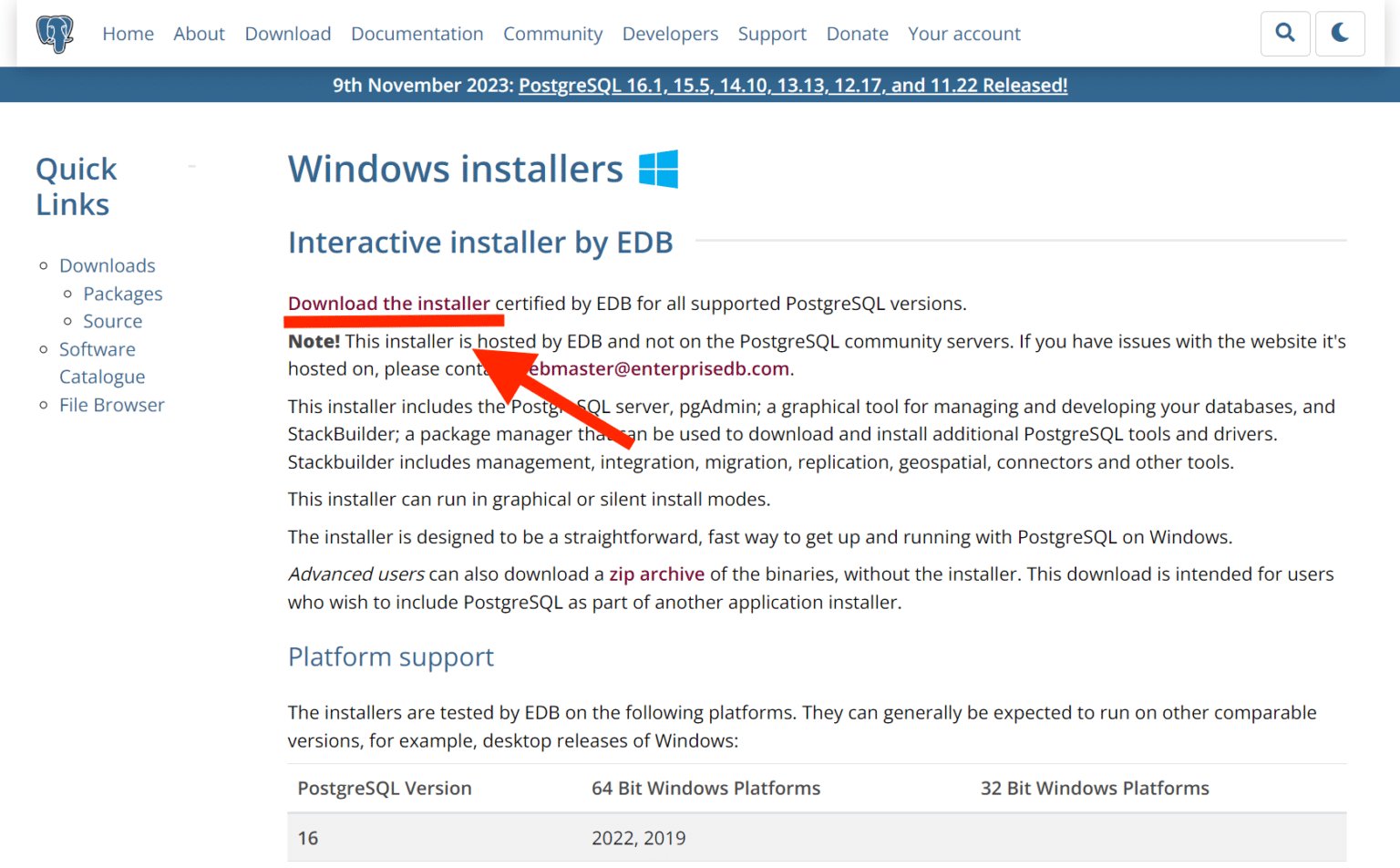The width and height of the screenshot is (1400, 868).
Task: Open the Home menu item
Action: [x=128, y=34]
